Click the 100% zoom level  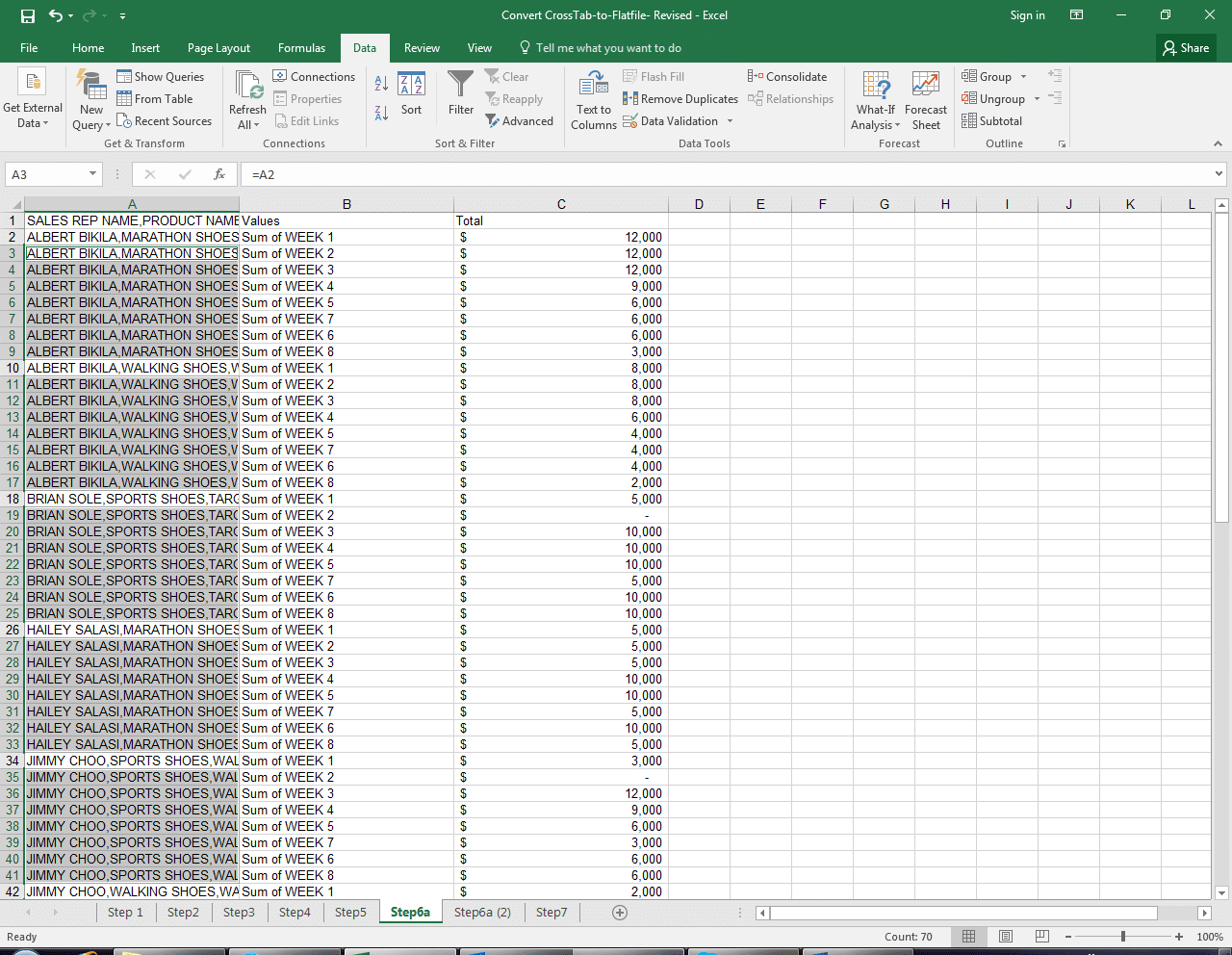point(1210,937)
